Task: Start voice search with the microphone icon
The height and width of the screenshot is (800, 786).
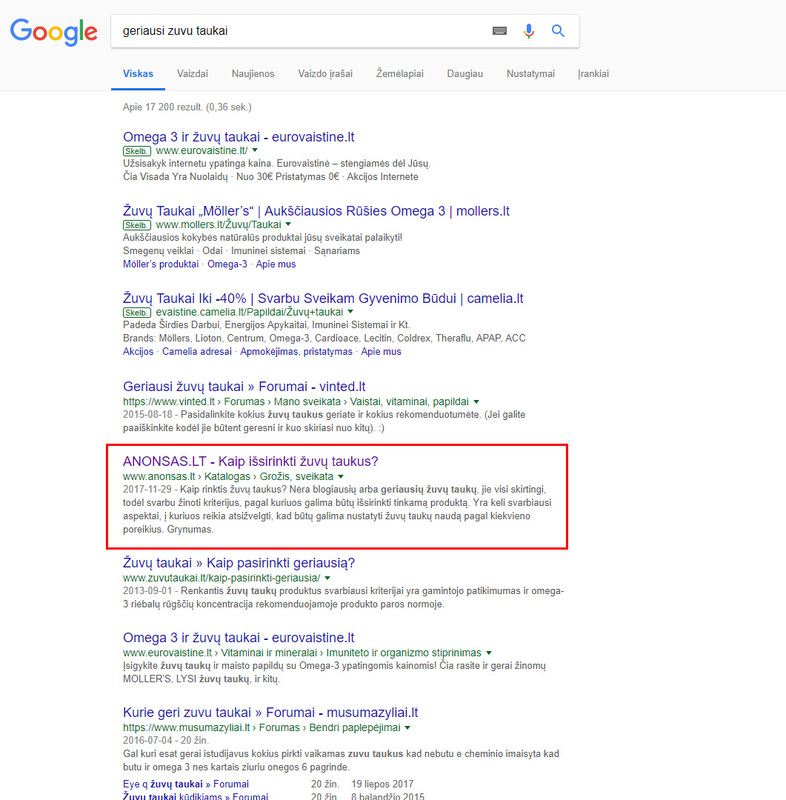Action: [529, 31]
